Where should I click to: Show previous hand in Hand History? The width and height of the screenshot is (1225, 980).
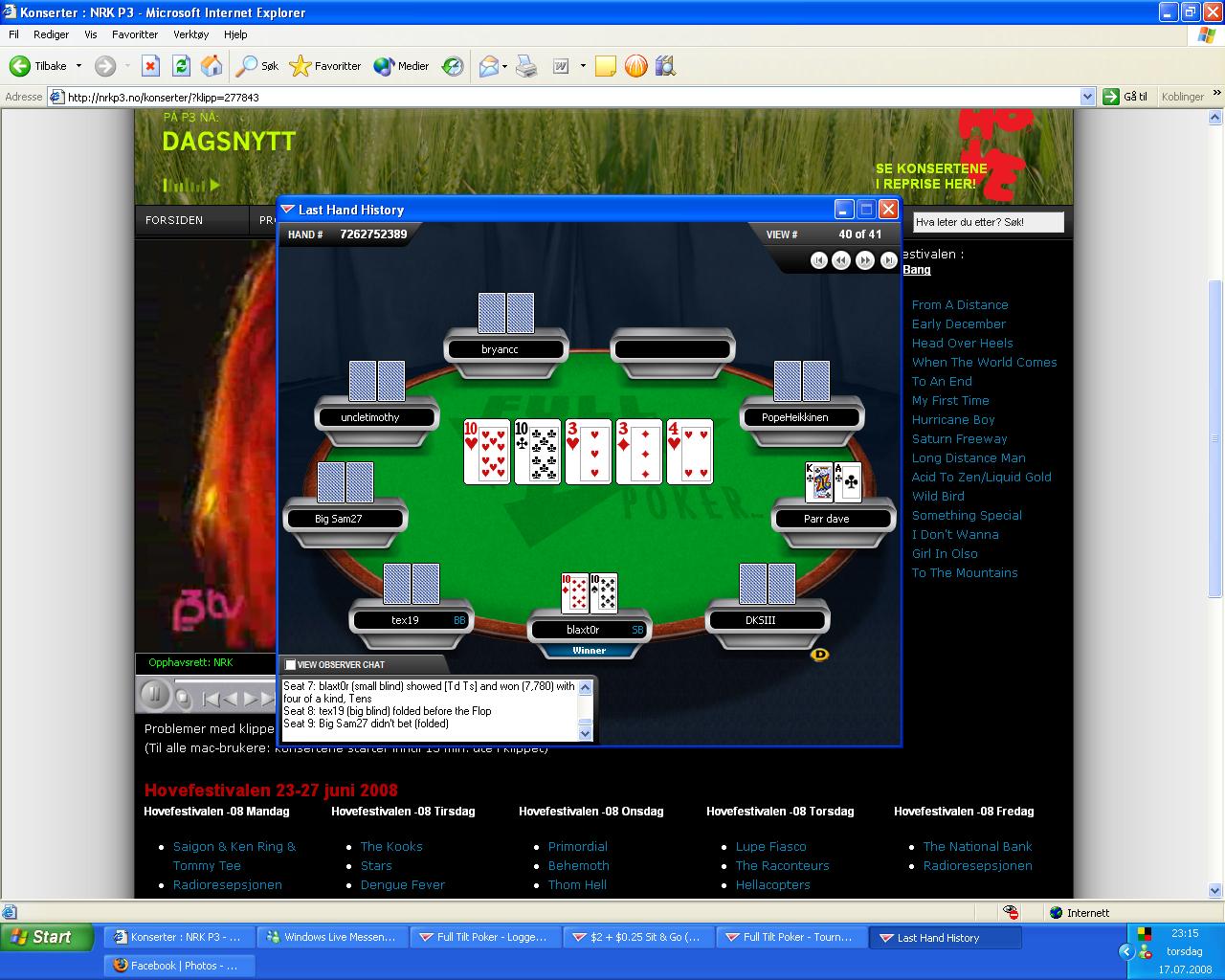coord(841,259)
